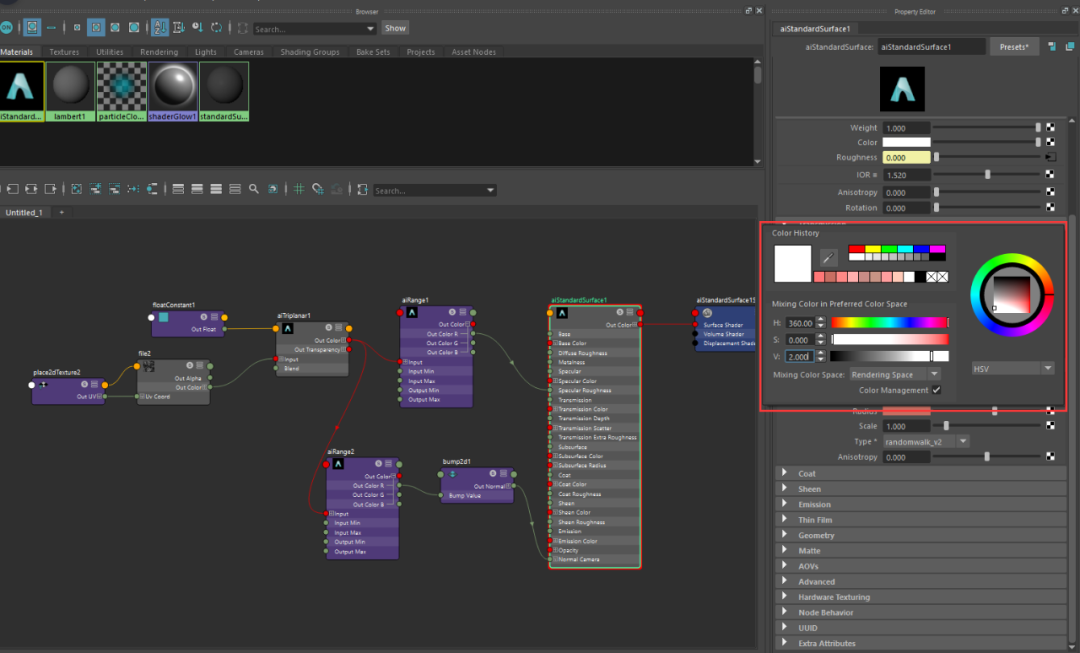Expand the Thin Film section

(785, 519)
